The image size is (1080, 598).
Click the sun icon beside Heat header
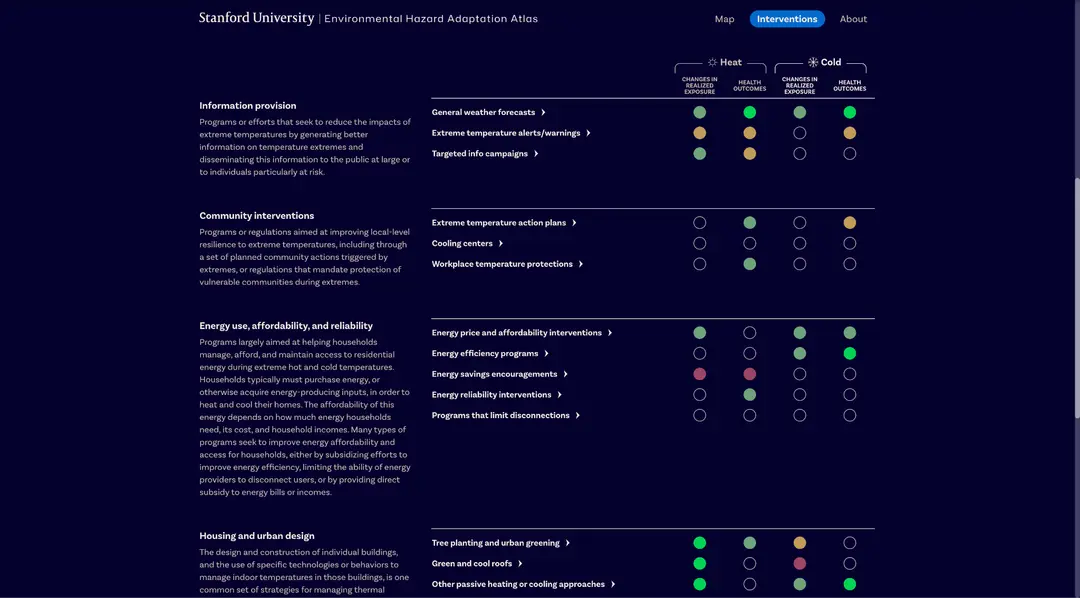point(712,62)
